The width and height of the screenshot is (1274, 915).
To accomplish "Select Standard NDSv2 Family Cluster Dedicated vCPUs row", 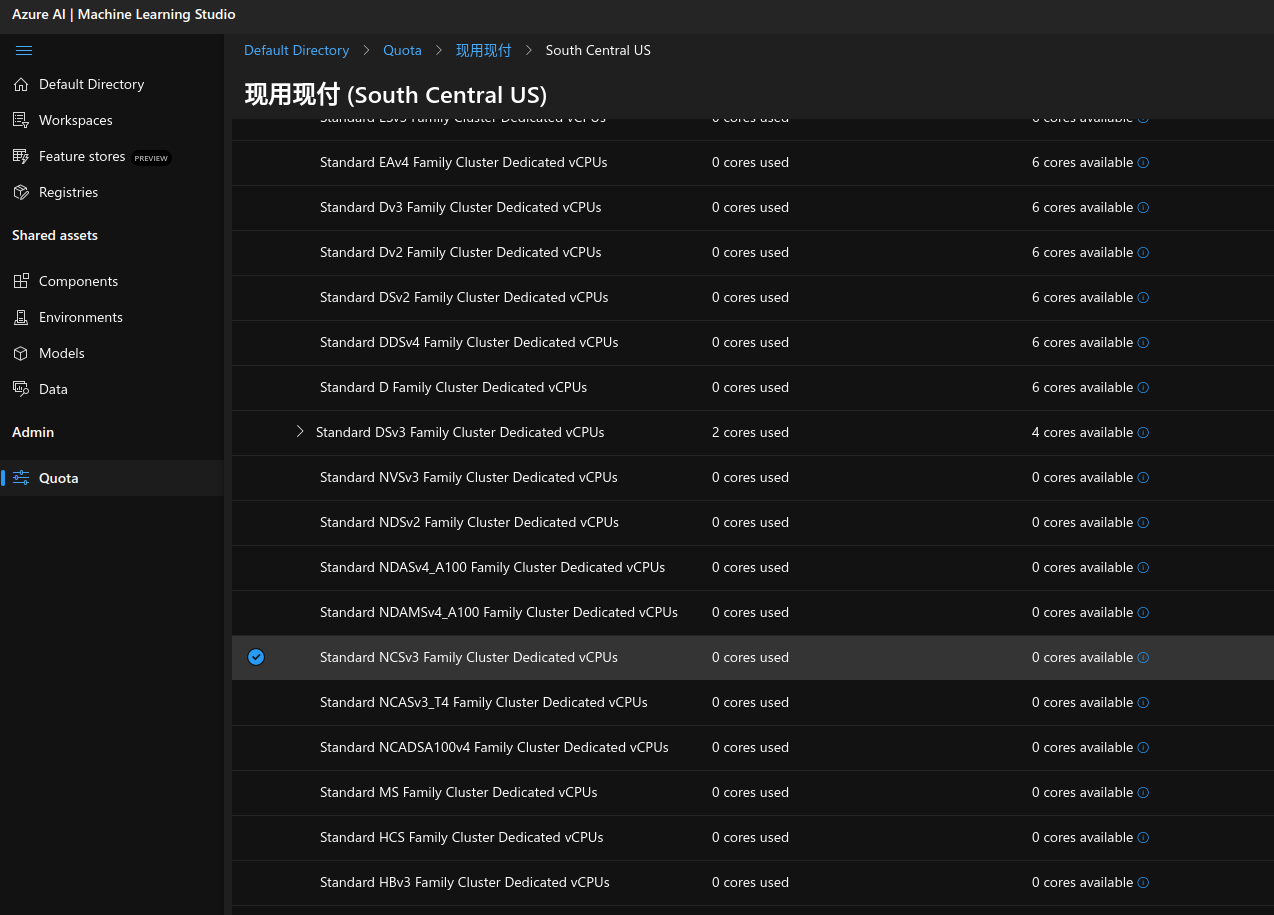I will (753, 522).
